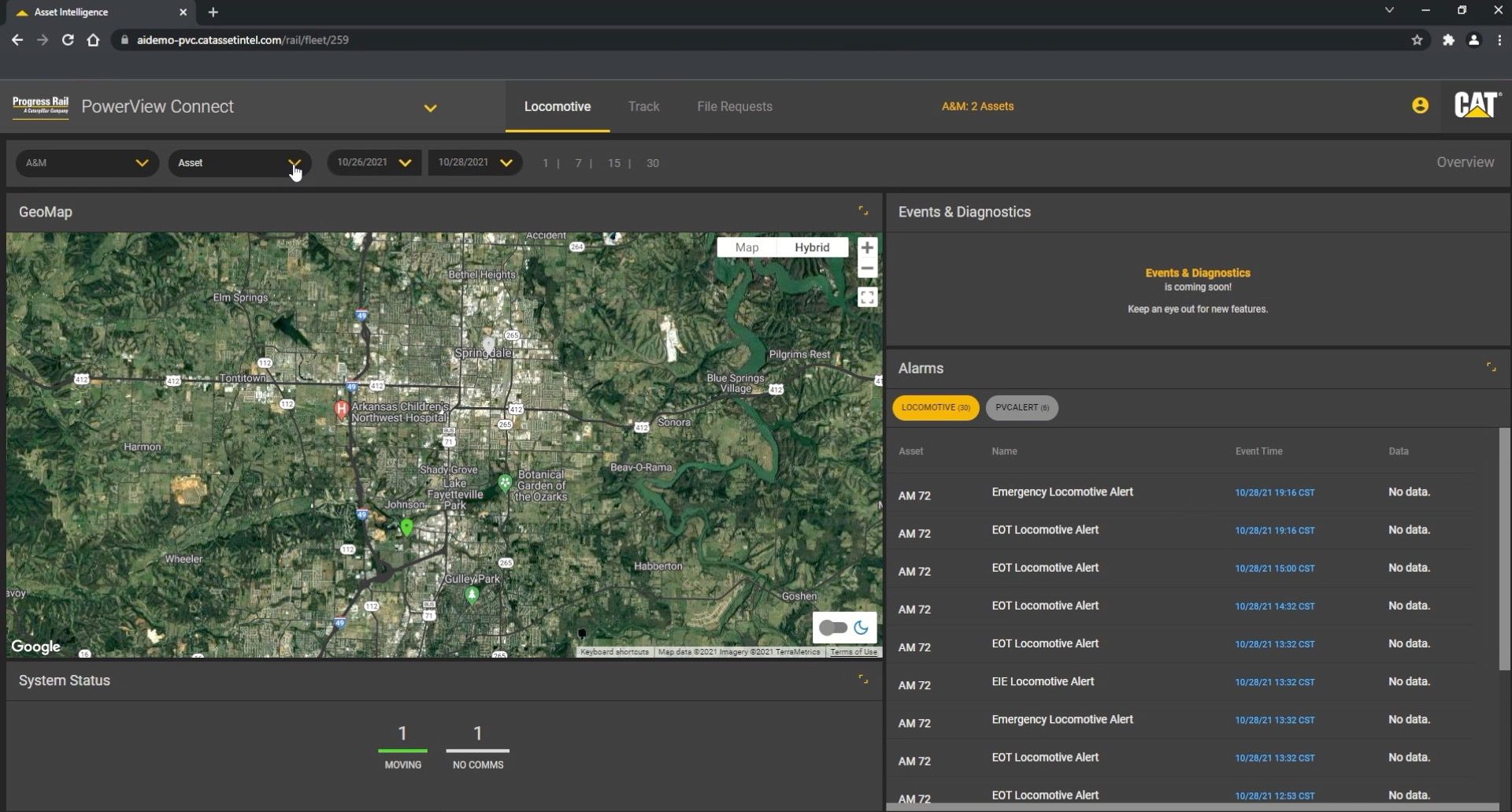This screenshot has width=1512, height=812.
Task: Open the 10/28/21 19:16 event time link
Action: [x=1274, y=492]
